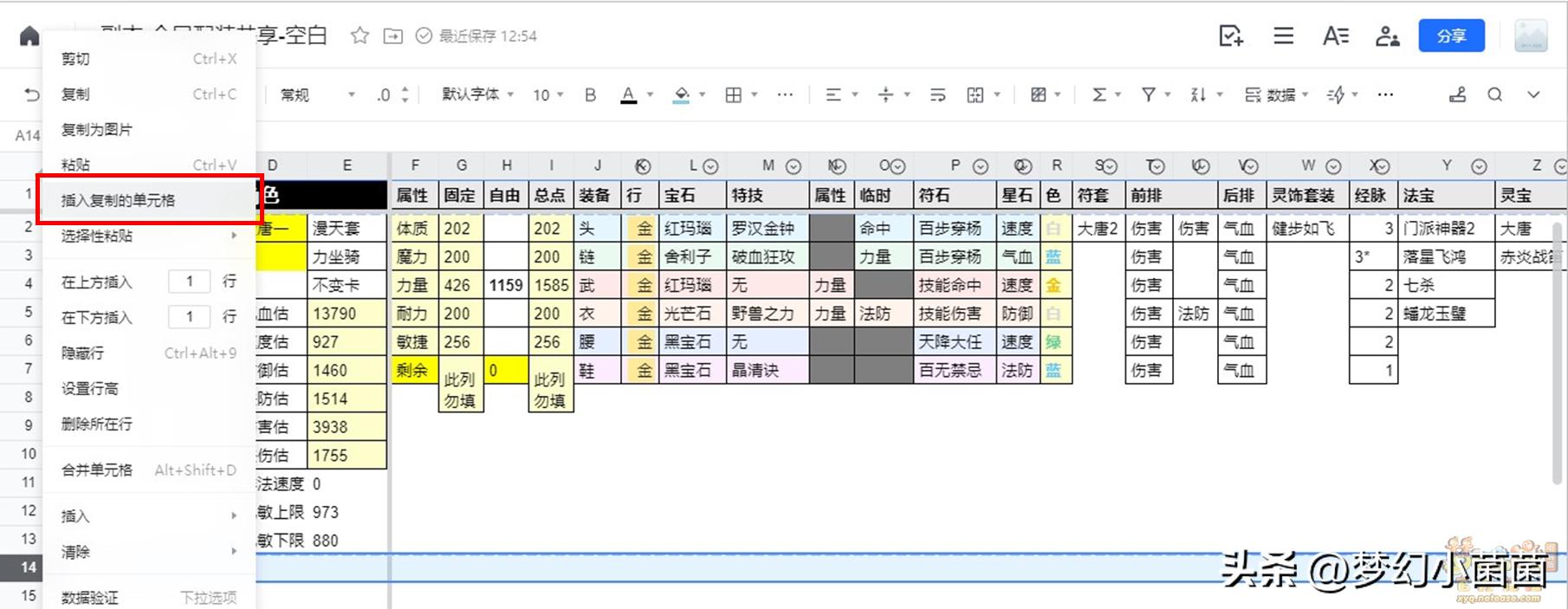Open more tools after the lightning icon
Viewport: 1568px width, 609px height.
(1385, 94)
